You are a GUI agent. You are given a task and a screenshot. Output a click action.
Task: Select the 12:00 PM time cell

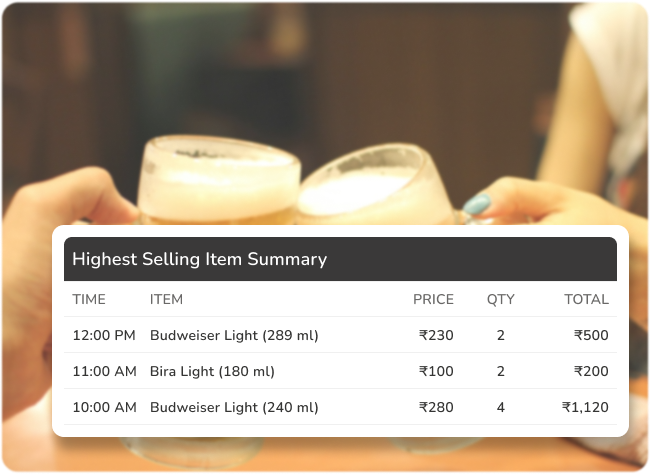[104, 336]
